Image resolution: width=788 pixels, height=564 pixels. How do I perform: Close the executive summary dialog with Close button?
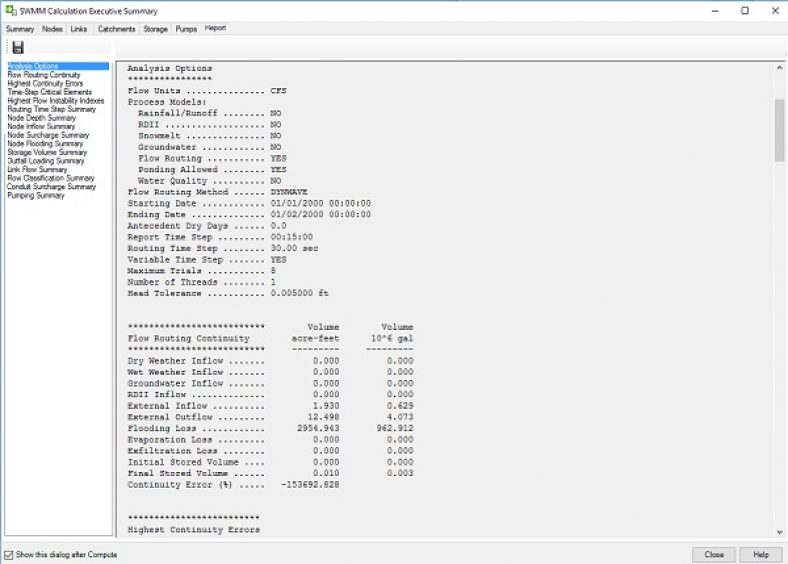714,554
